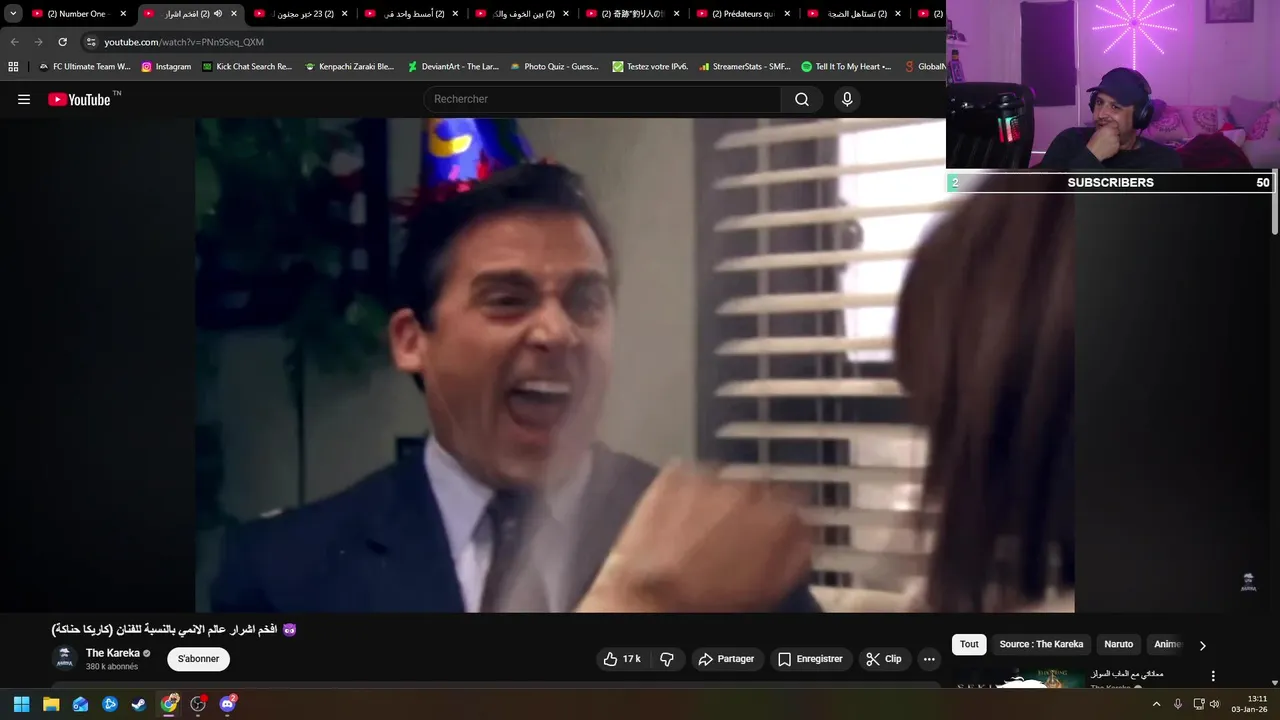Open Kick Chat Search bookmark
The image size is (1280, 720).
tap(247, 67)
